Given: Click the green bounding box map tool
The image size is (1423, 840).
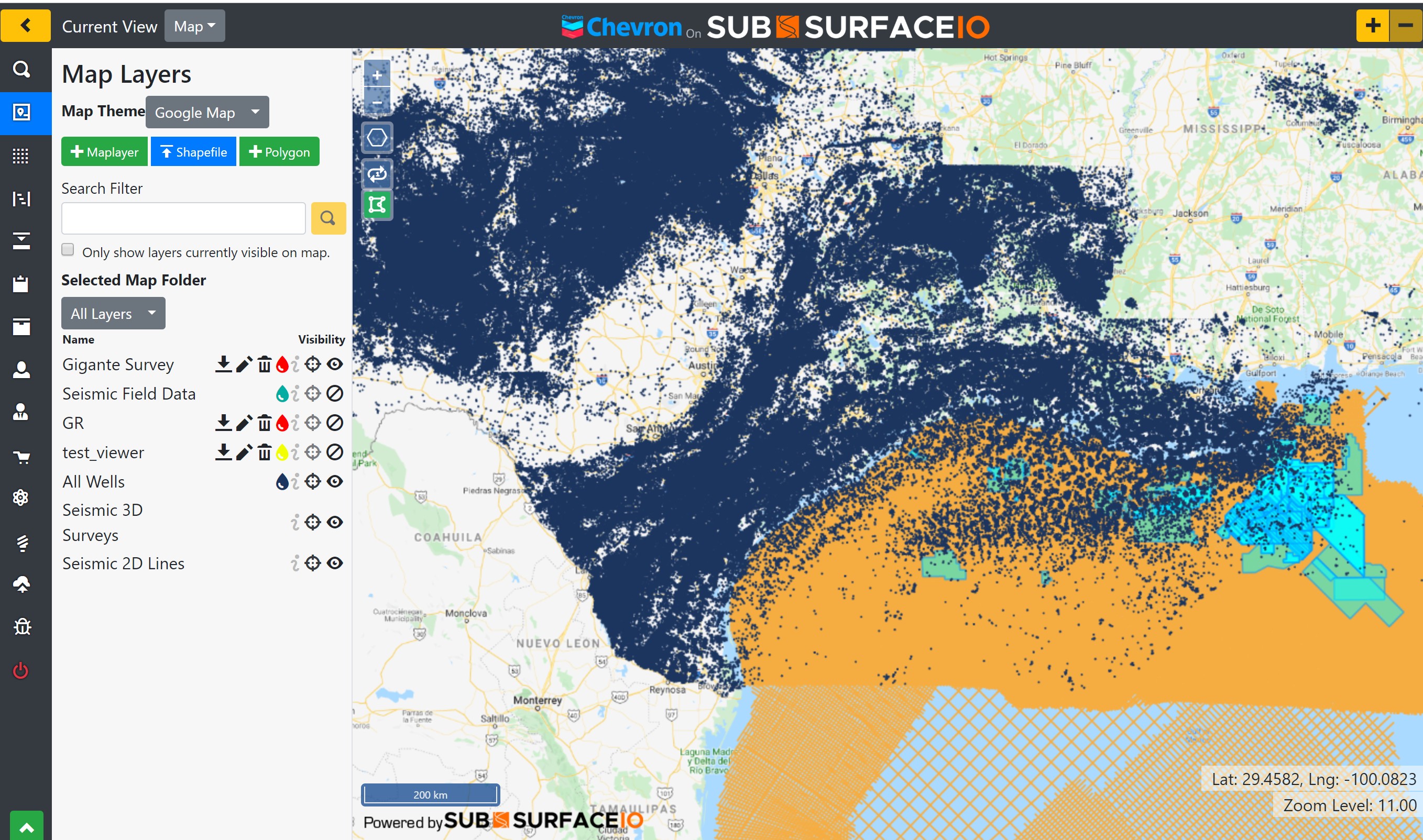Looking at the screenshot, I should pos(377,204).
